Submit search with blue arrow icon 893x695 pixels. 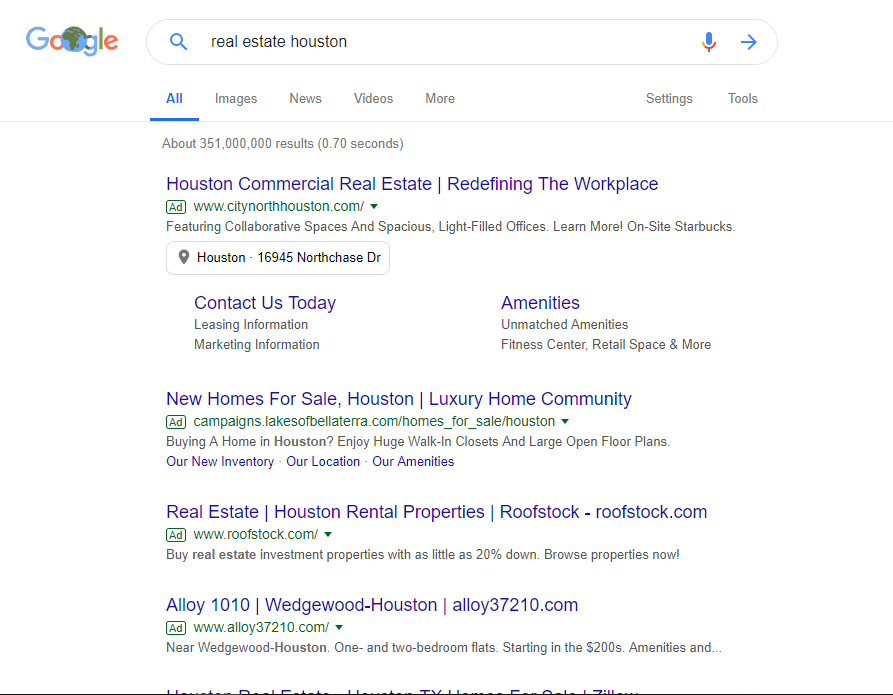pyautogui.click(x=748, y=42)
